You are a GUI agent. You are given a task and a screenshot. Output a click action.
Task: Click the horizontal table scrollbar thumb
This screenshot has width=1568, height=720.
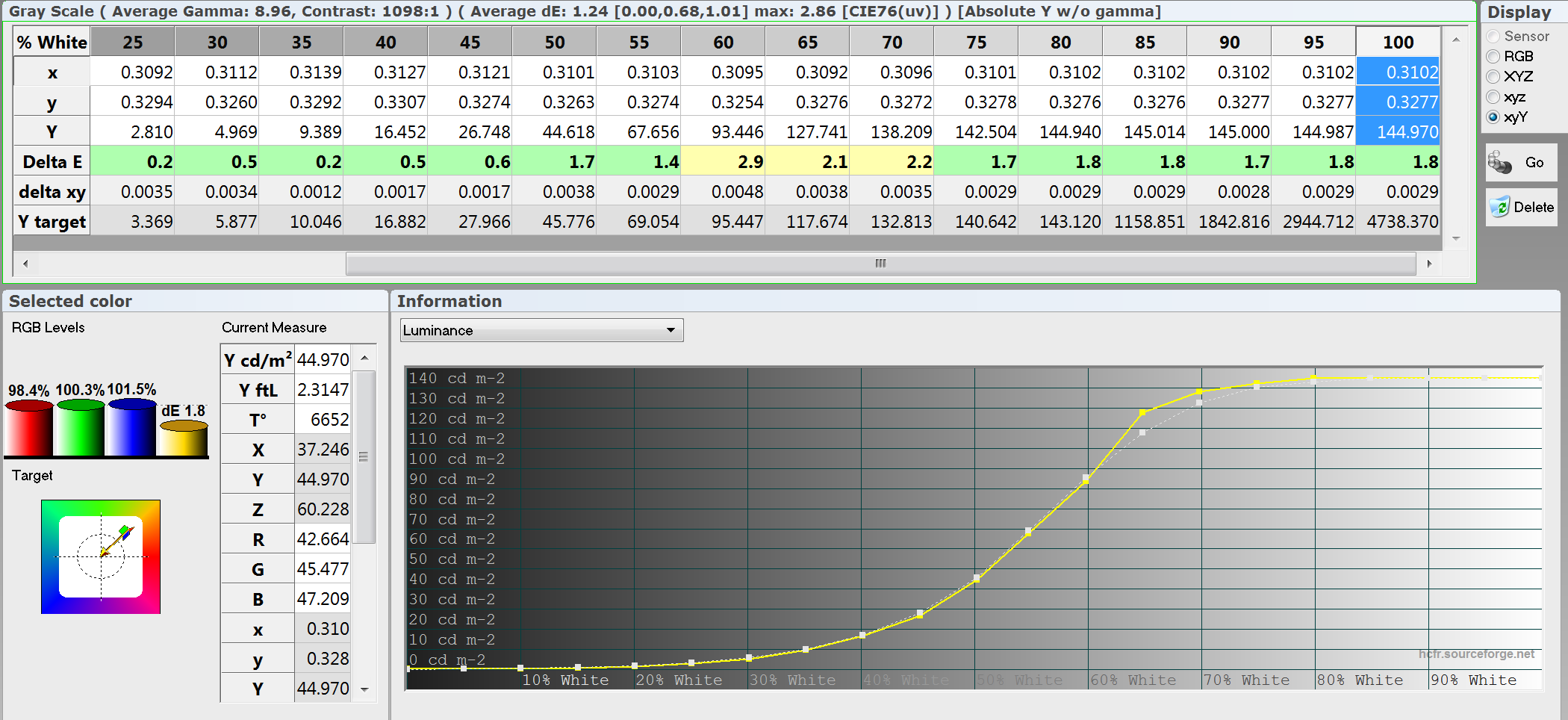pyautogui.click(x=881, y=263)
